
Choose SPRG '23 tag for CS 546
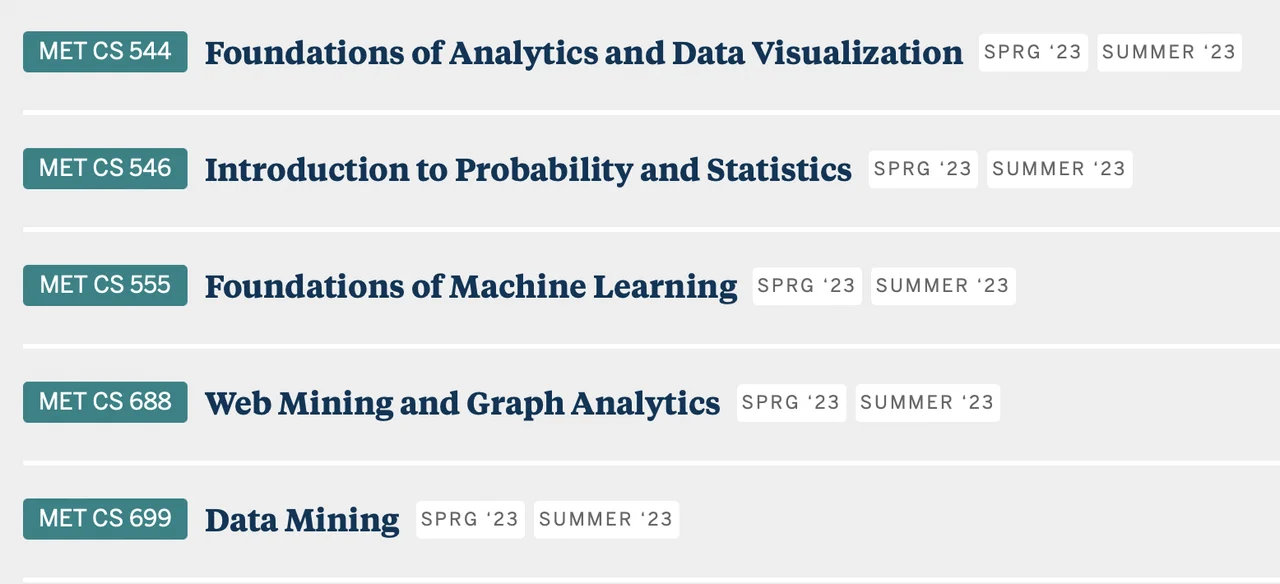923,170
